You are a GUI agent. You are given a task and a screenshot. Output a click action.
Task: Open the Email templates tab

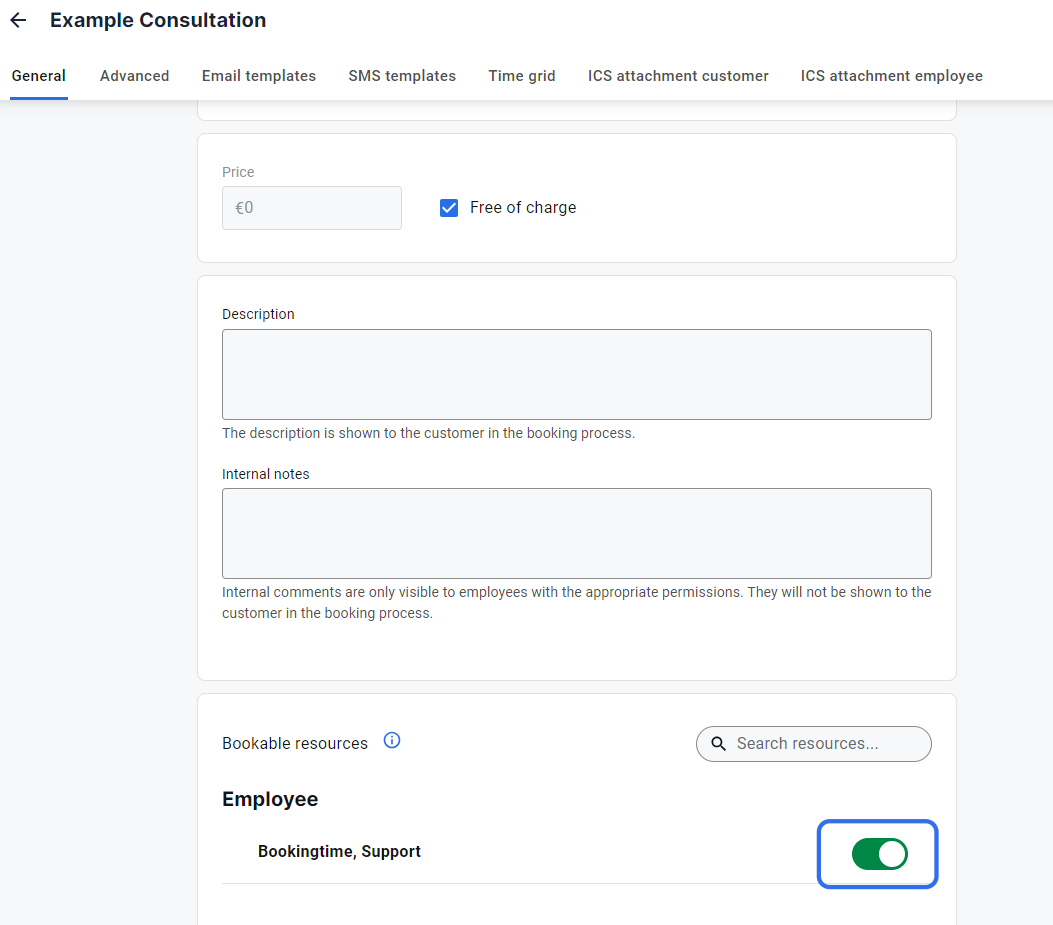click(x=259, y=76)
